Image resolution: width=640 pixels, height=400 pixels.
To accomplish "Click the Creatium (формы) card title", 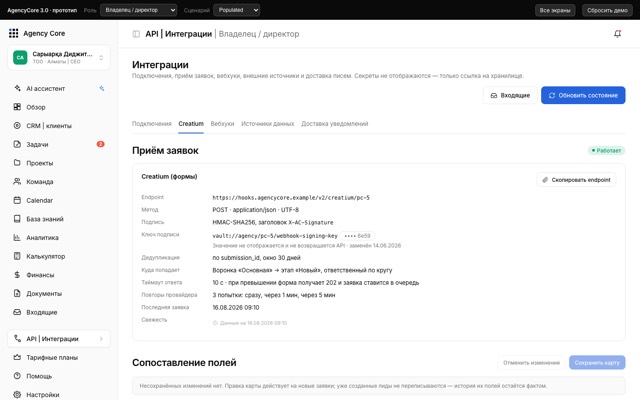I will [169, 176].
